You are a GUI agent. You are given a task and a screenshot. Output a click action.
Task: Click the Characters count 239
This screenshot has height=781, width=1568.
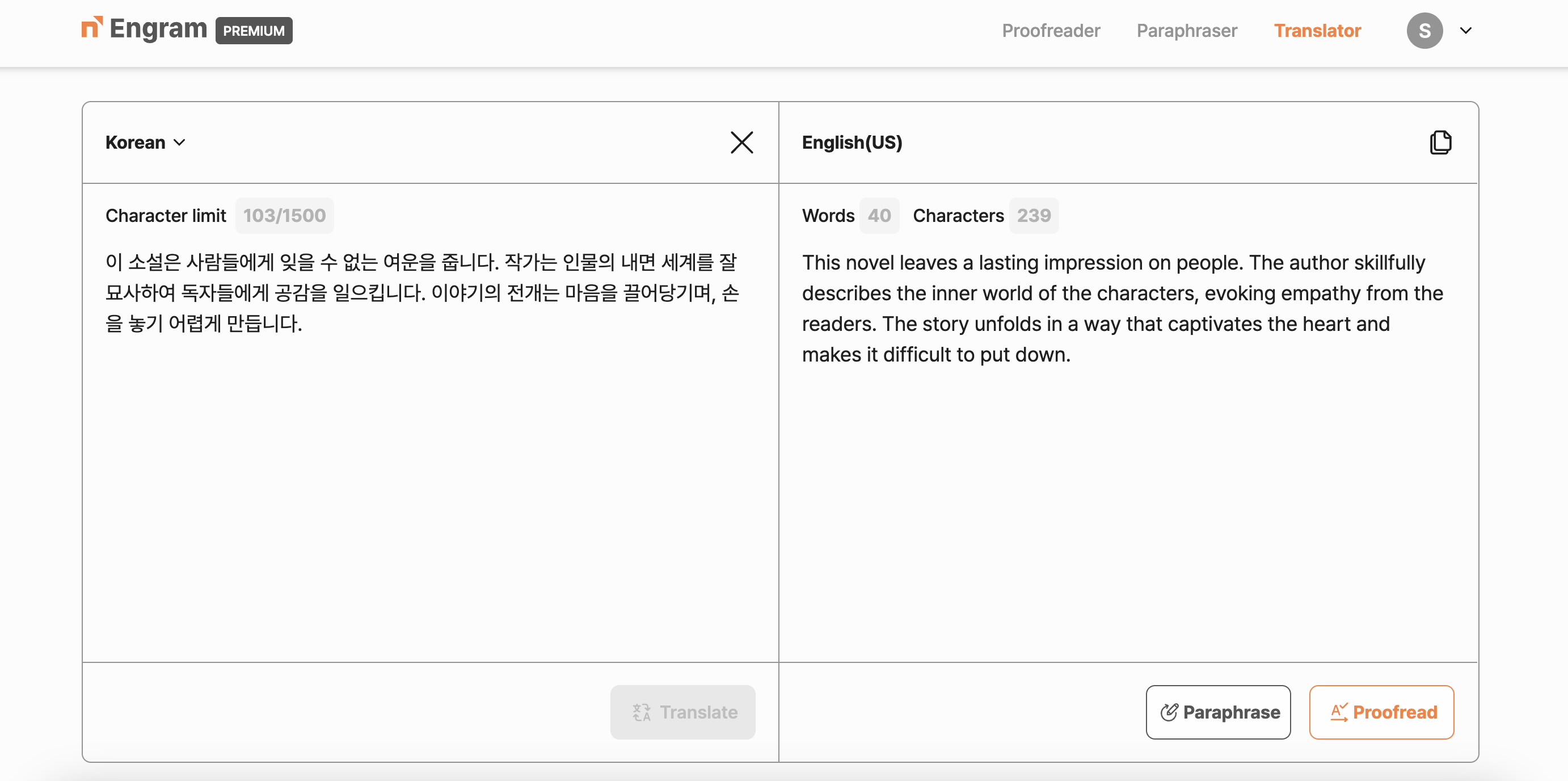tap(1034, 216)
